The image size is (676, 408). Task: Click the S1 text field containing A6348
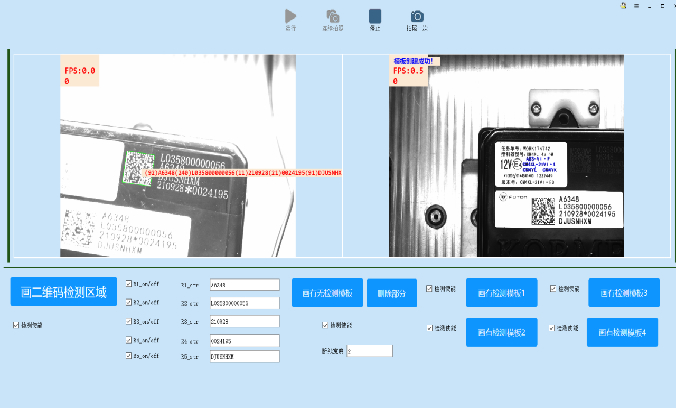click(x=243, y=284)
